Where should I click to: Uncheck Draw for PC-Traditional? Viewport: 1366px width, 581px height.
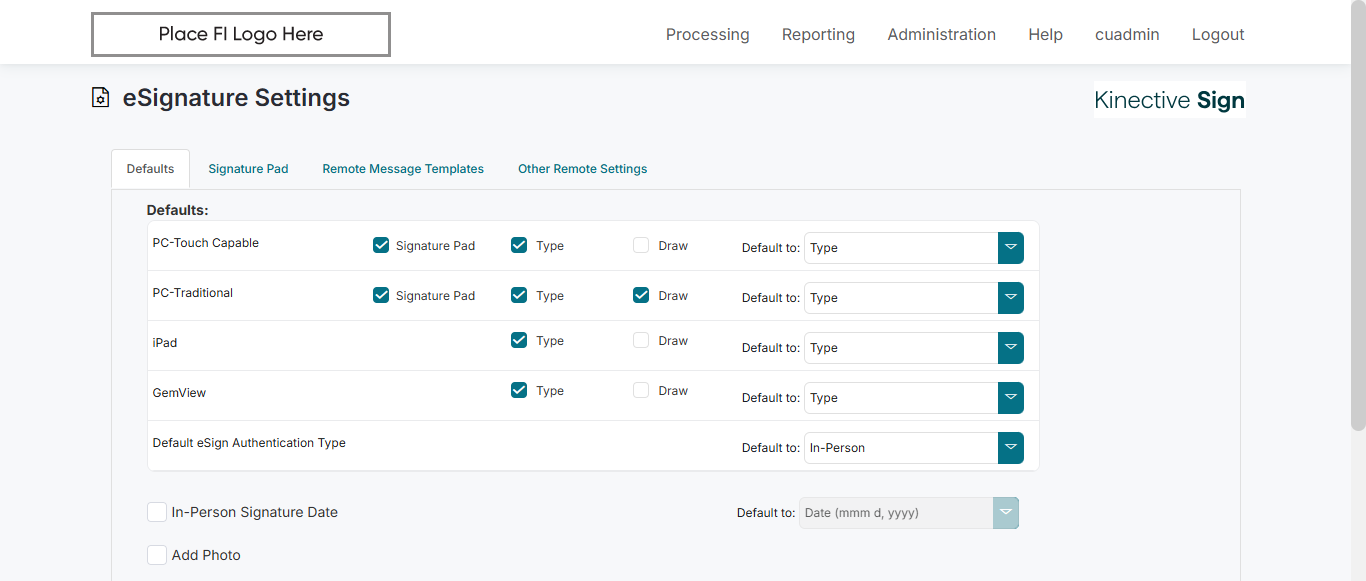(641, 295)
